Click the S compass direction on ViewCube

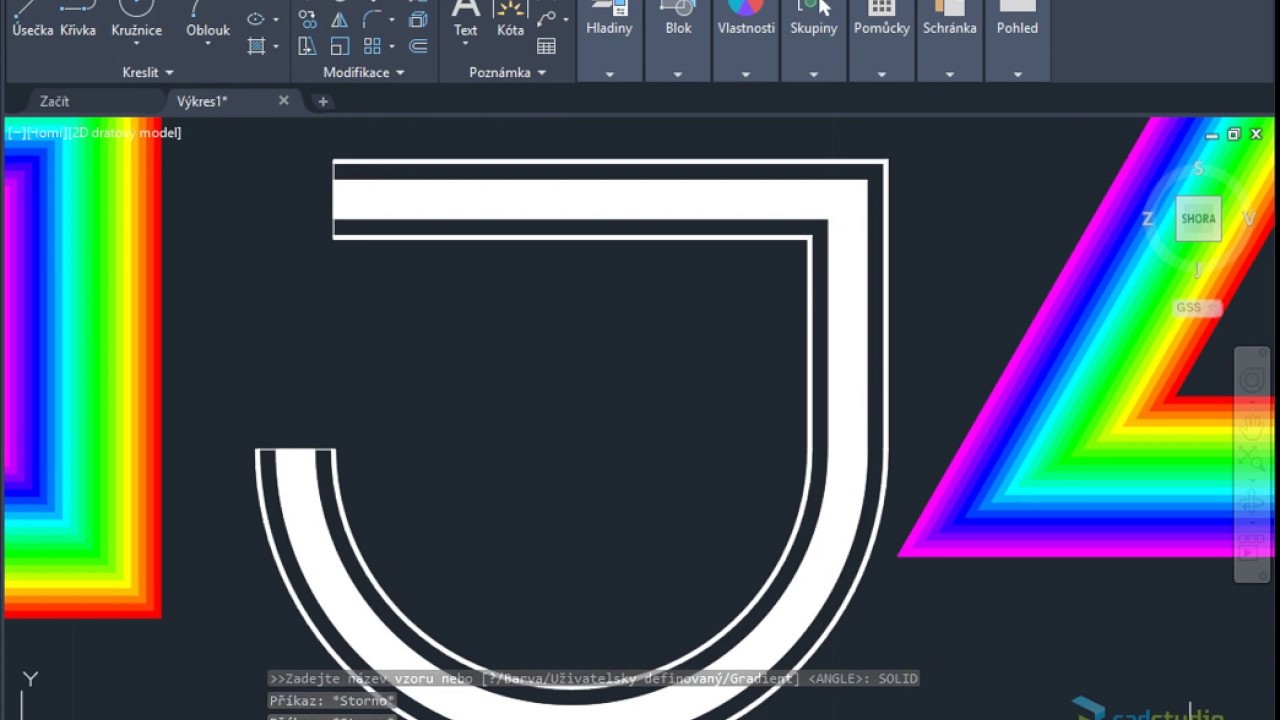point(1198,169)
